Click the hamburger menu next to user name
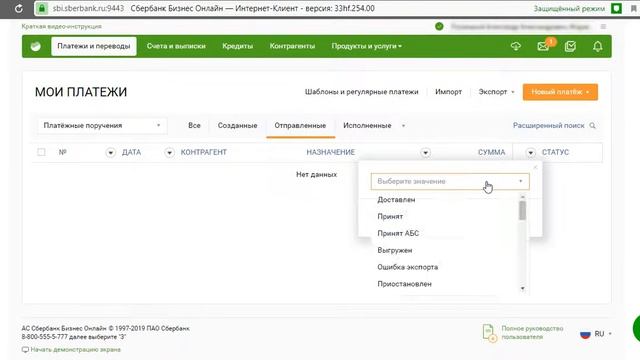 tap(603, 27)
